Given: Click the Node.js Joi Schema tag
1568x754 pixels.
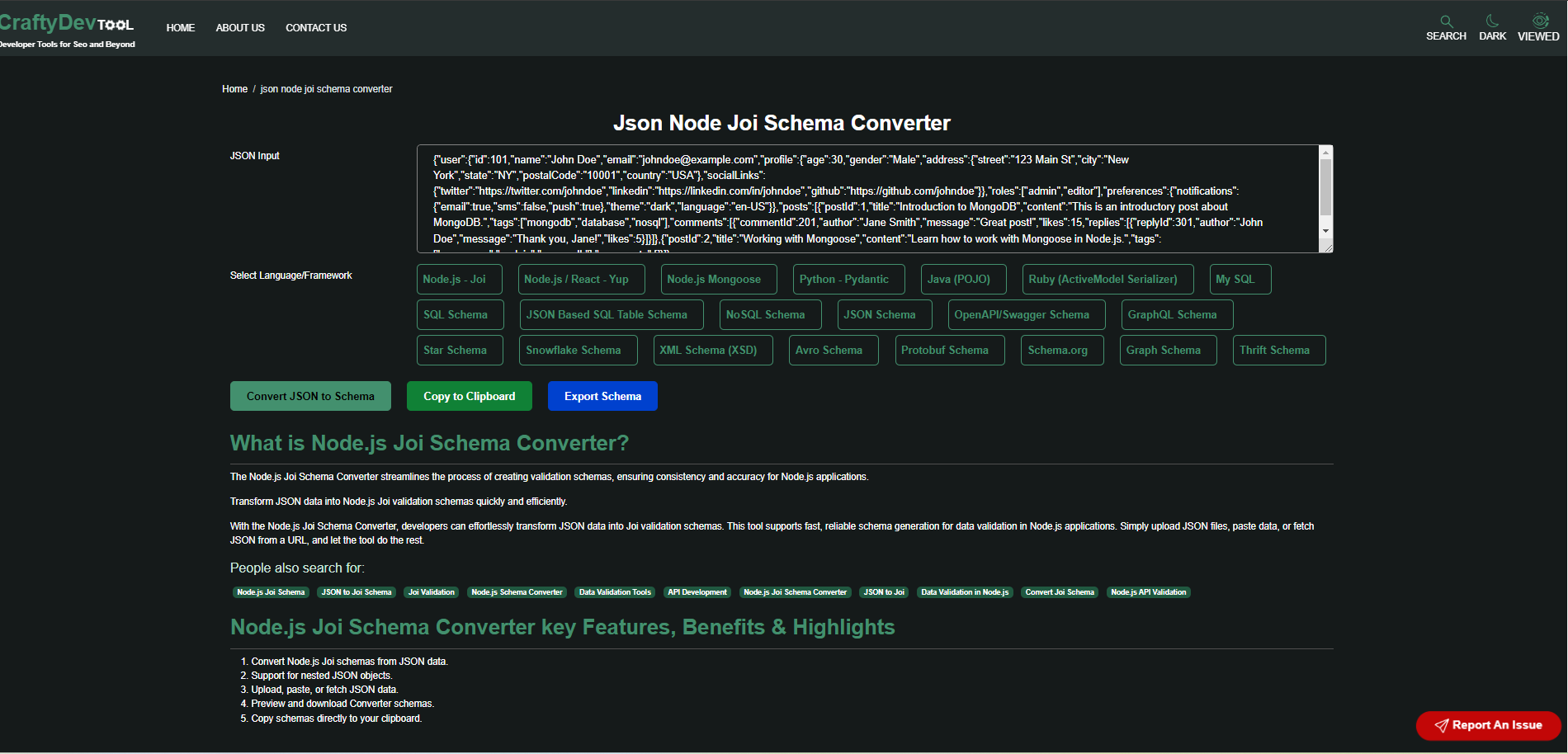Looking at the screenshot, I should click(271, 592).
